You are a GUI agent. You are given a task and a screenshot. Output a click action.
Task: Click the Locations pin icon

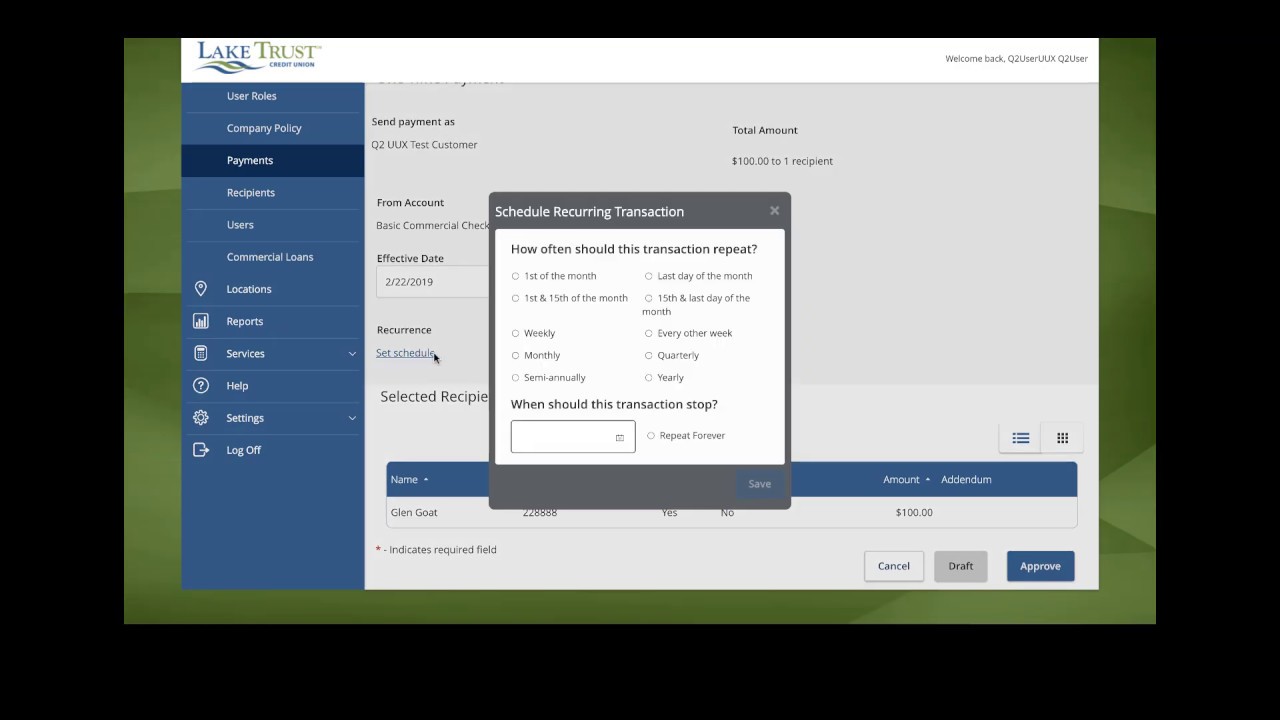coord(201,289)
